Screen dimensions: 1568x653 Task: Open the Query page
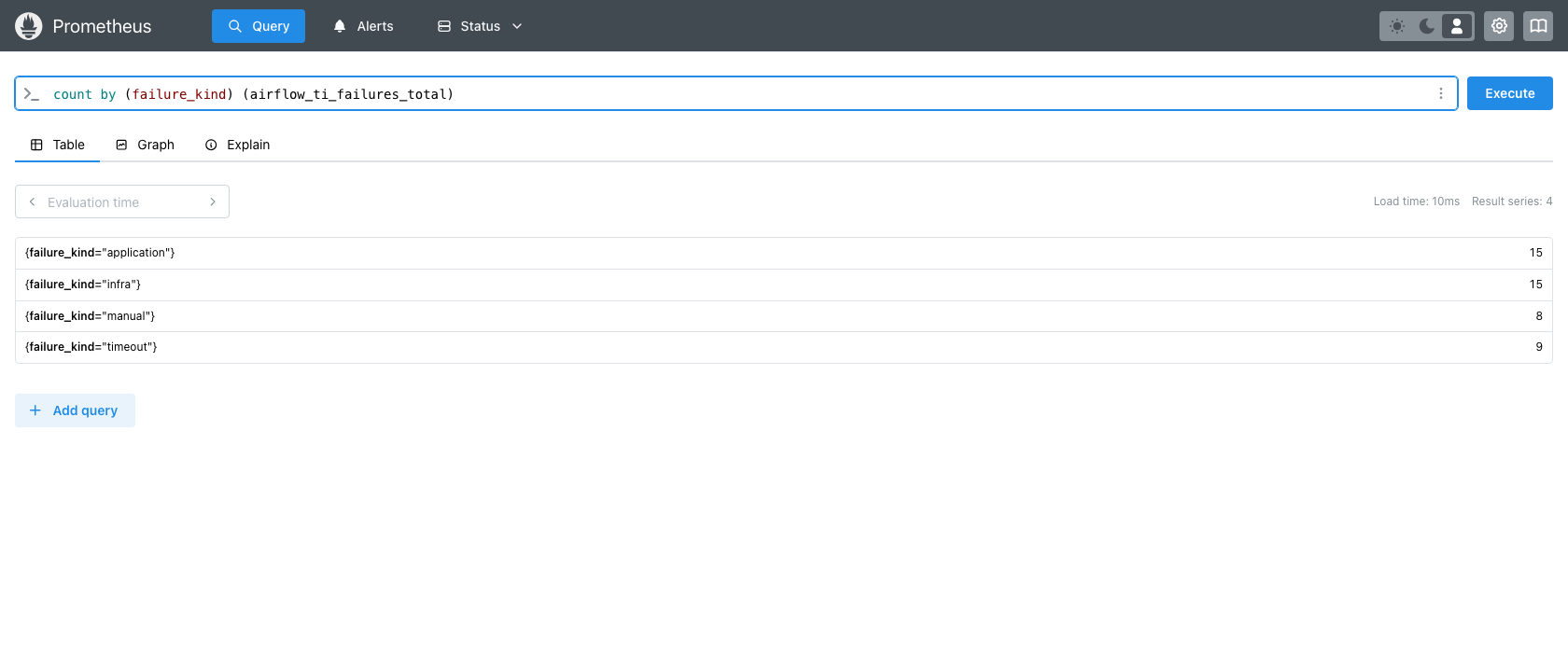[259, 26]
